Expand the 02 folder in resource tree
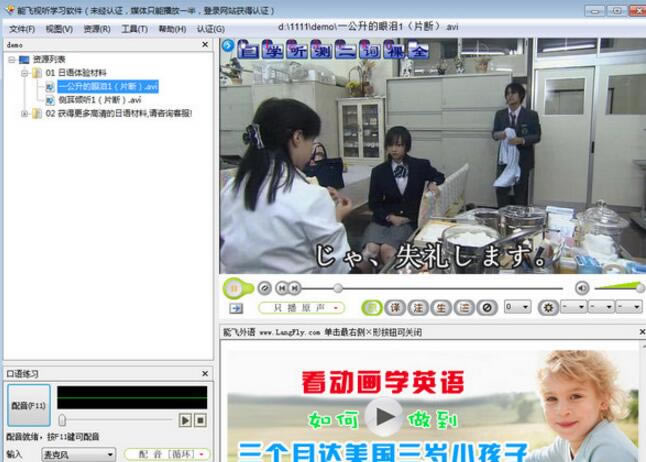 pos(24,113)
